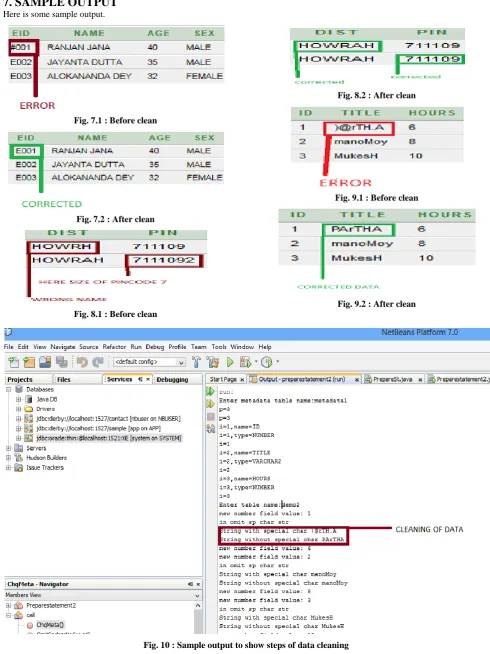Click the NetBeans title bar app icon
The height and width of the screenshot is (654, 490).
point(8,332)
